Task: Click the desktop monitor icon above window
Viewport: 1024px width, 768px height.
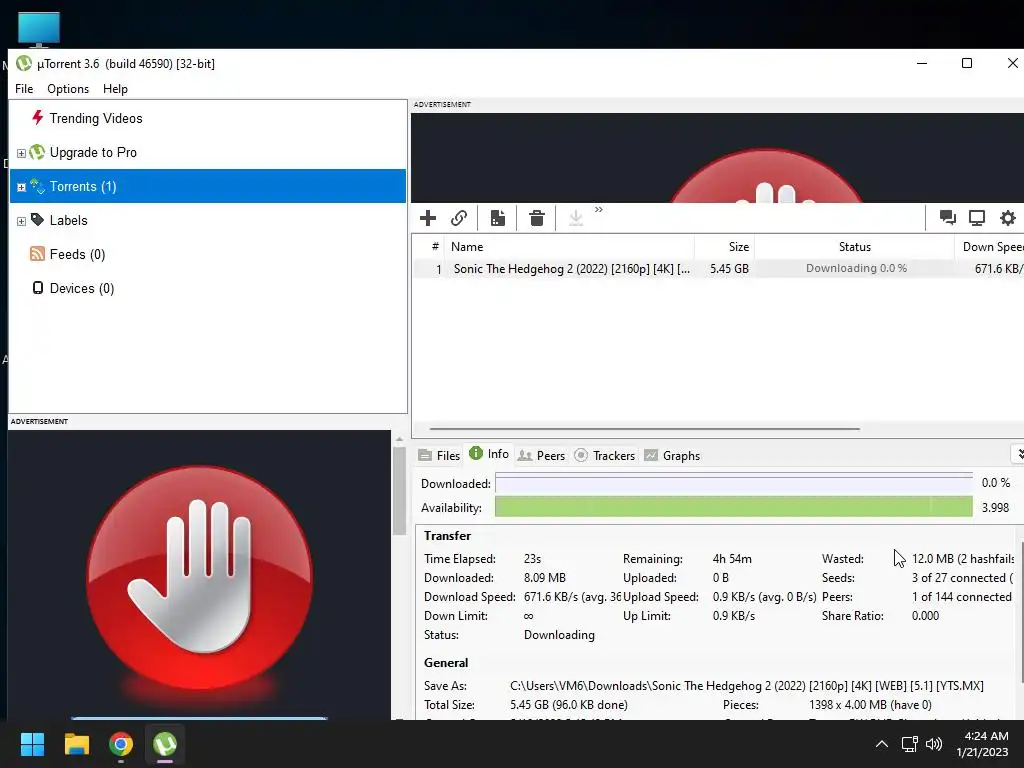Action: click(x=39, y=30)
